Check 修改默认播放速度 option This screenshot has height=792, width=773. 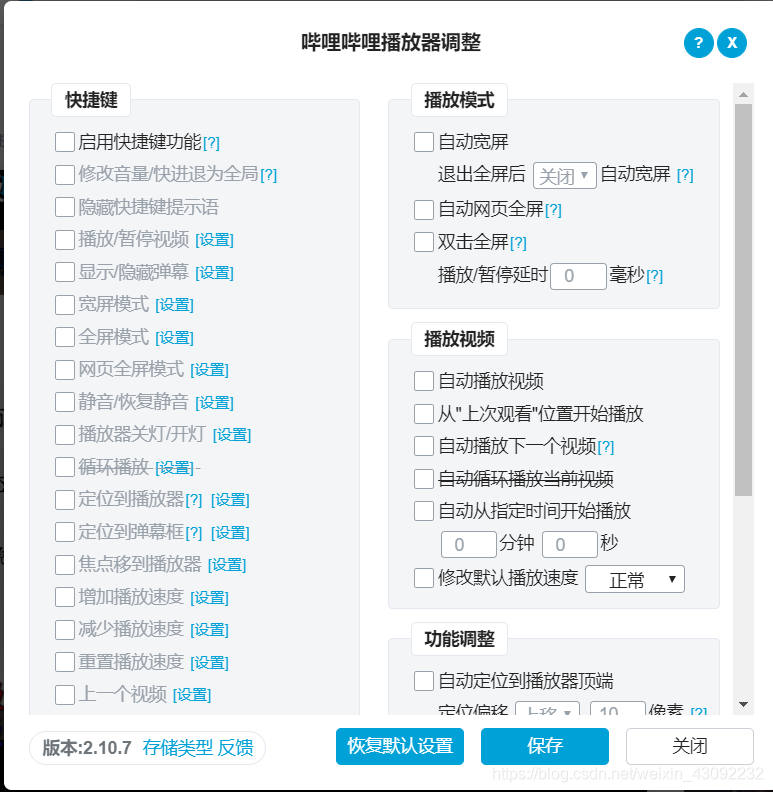424,578
